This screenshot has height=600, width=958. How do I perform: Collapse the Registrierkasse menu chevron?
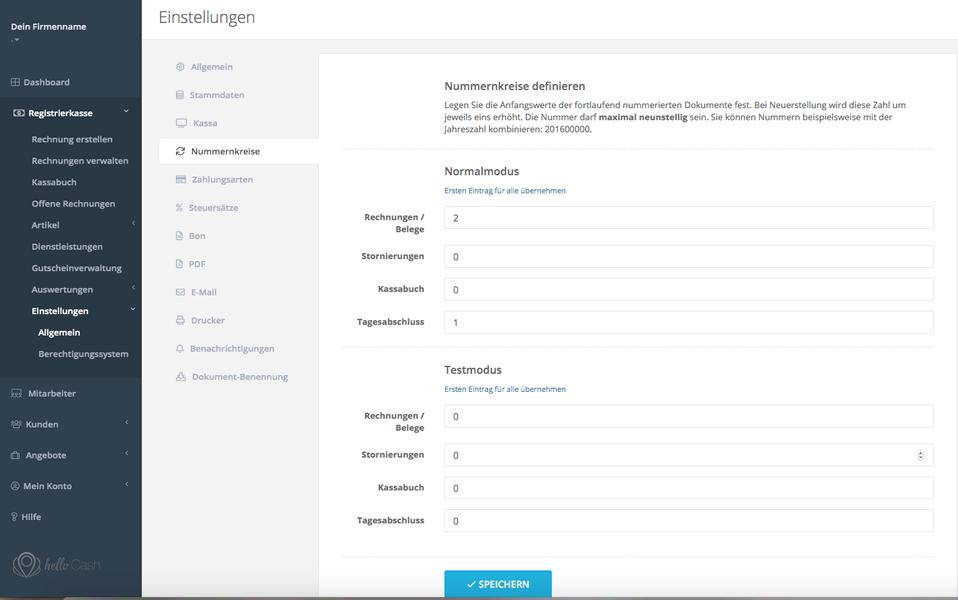click(126, 111)
